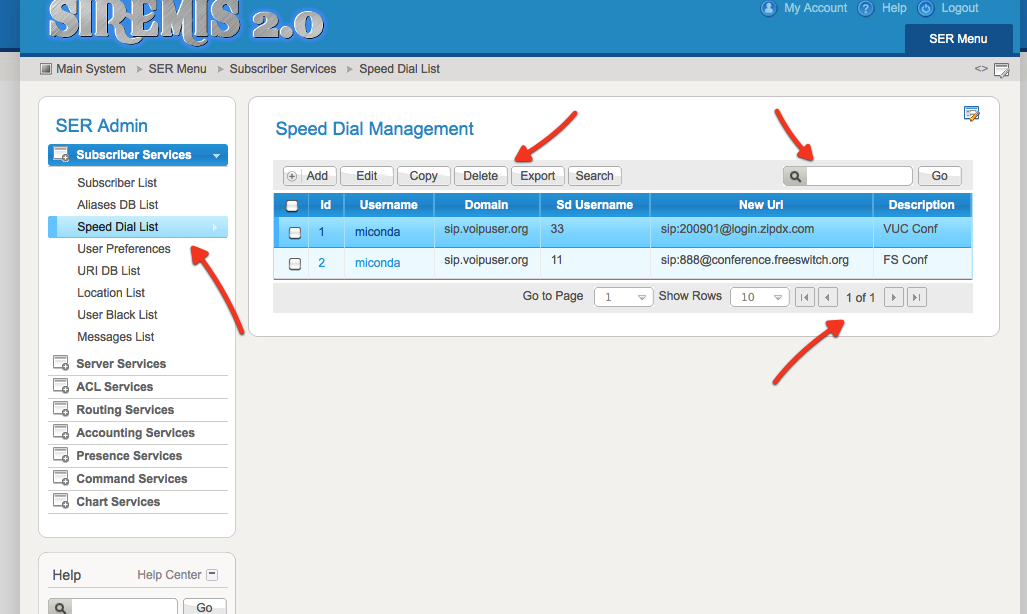Image resolution: width=1027 pixels, height=614 pixels.
Task: Open the SER Menu tab
Action: point(957,39)
